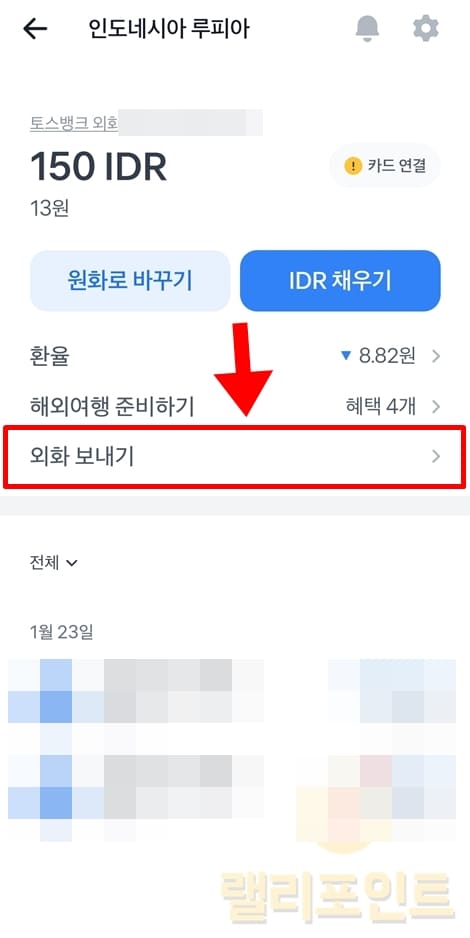Click the 카드 연결 button

(x=385, y=166)
